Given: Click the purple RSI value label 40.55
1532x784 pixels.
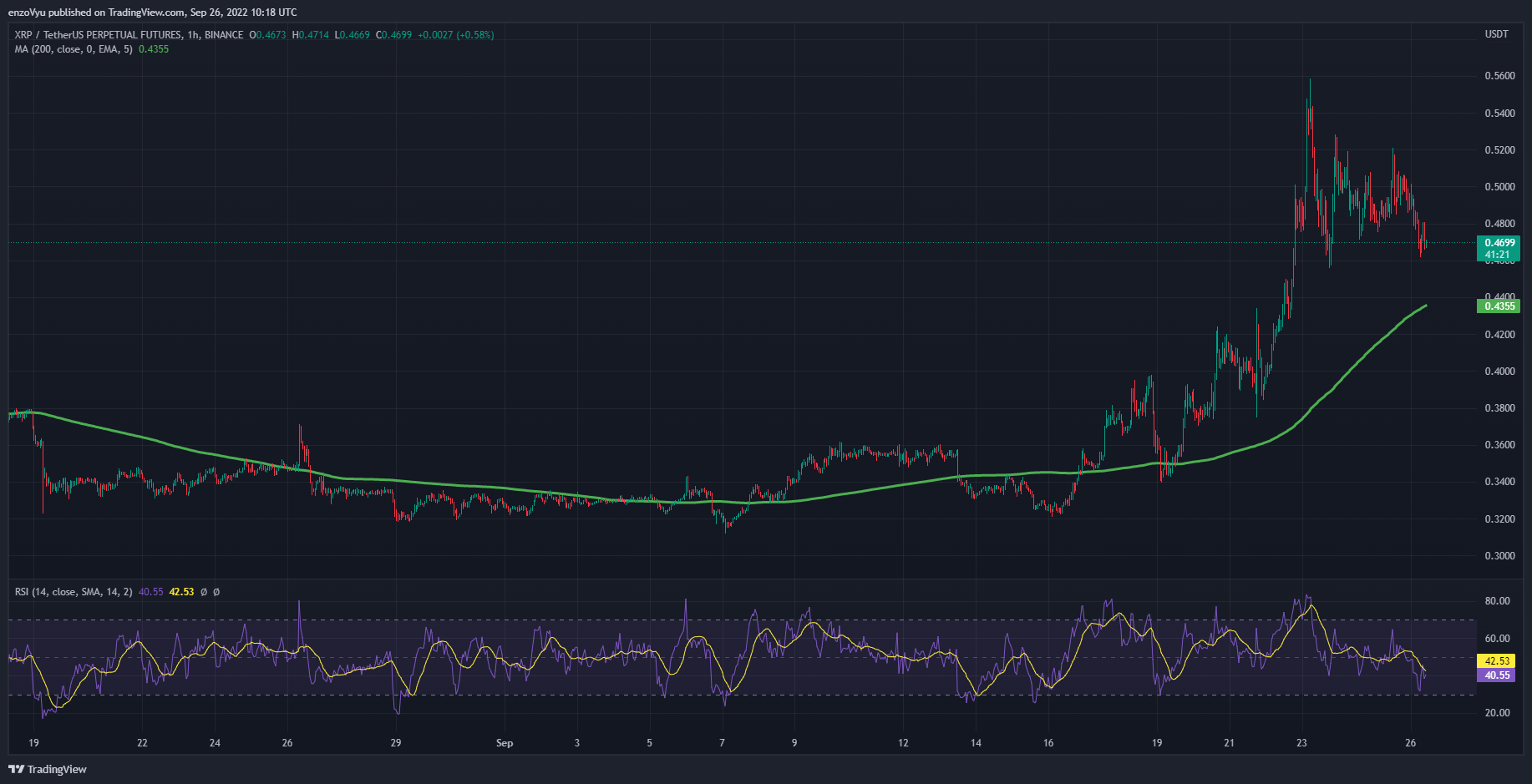Looking at the screenshot, I should (x=1497, y=675).
